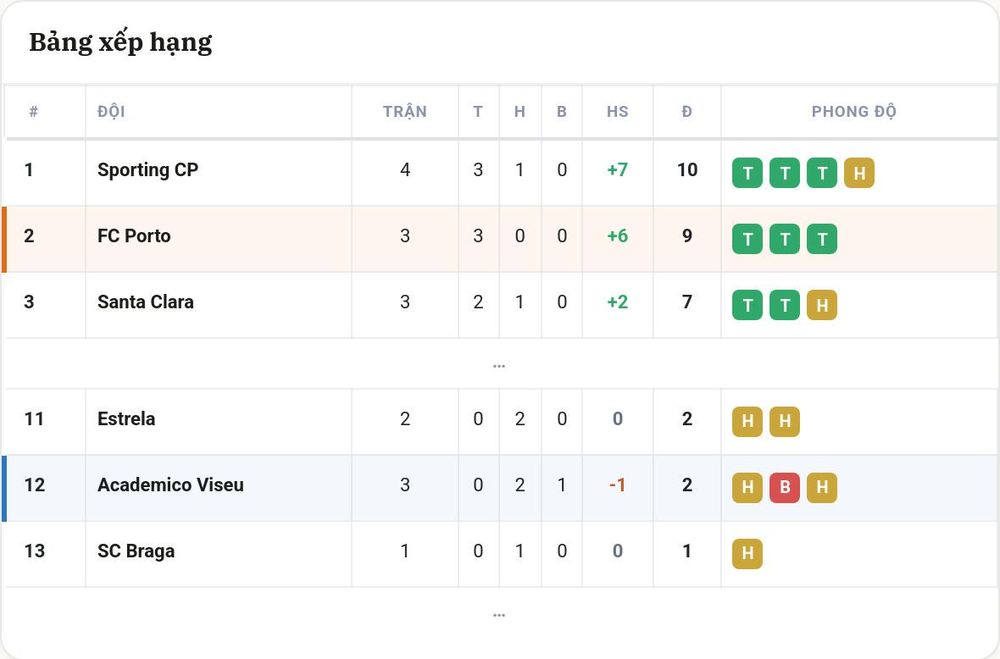Open the Sporting CP team link
The height and width of the screenshot is (659, 1000).
click(148, 170)
